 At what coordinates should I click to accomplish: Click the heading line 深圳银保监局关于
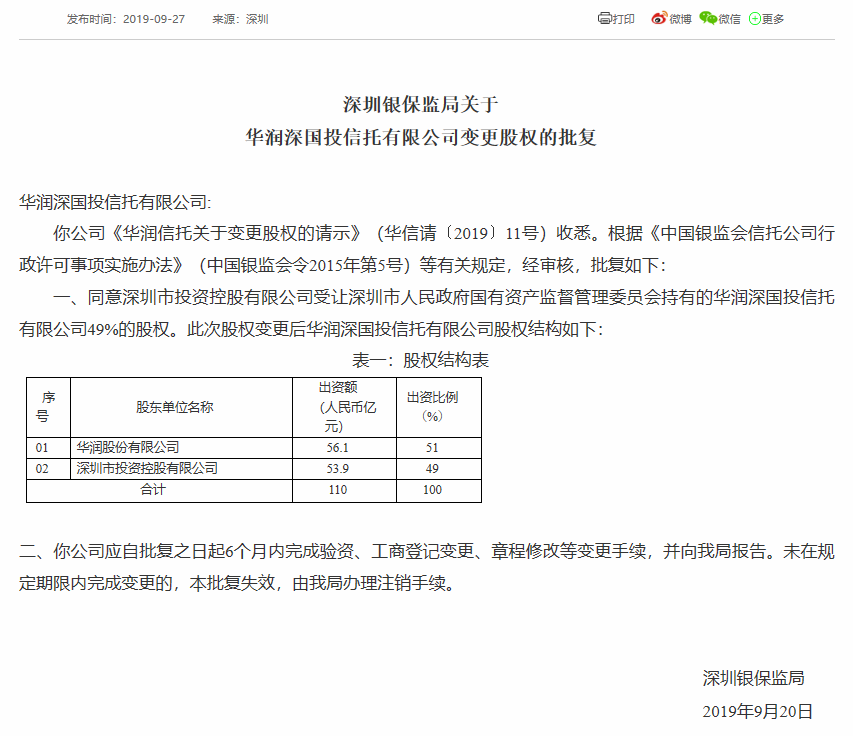pyautogui.click(x=426, y=103)
